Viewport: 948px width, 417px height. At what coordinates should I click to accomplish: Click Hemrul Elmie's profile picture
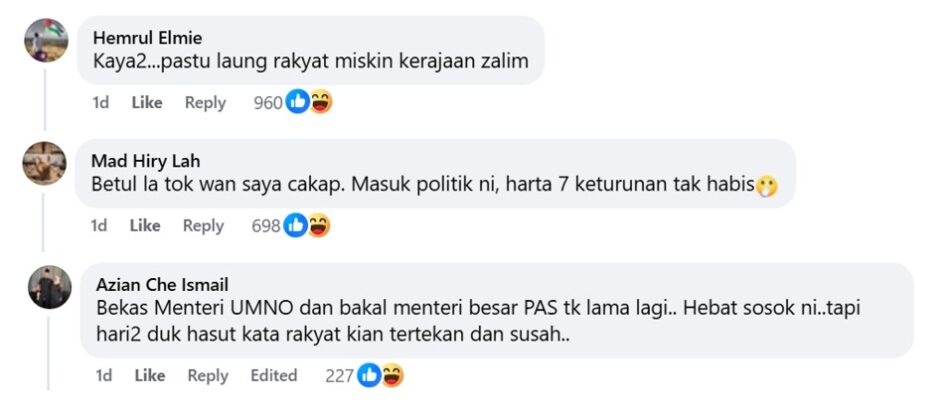tap(45, 41)
